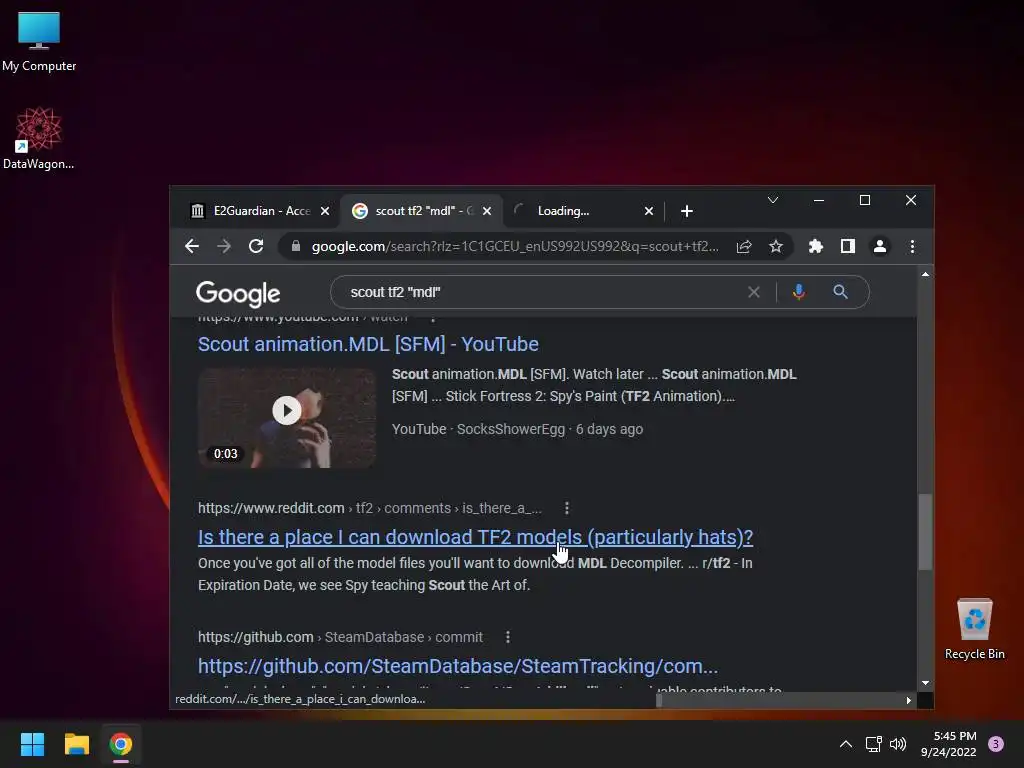1024x768 pixels.
Task: Open options for the reddit result
Action: tap(566, 508)
